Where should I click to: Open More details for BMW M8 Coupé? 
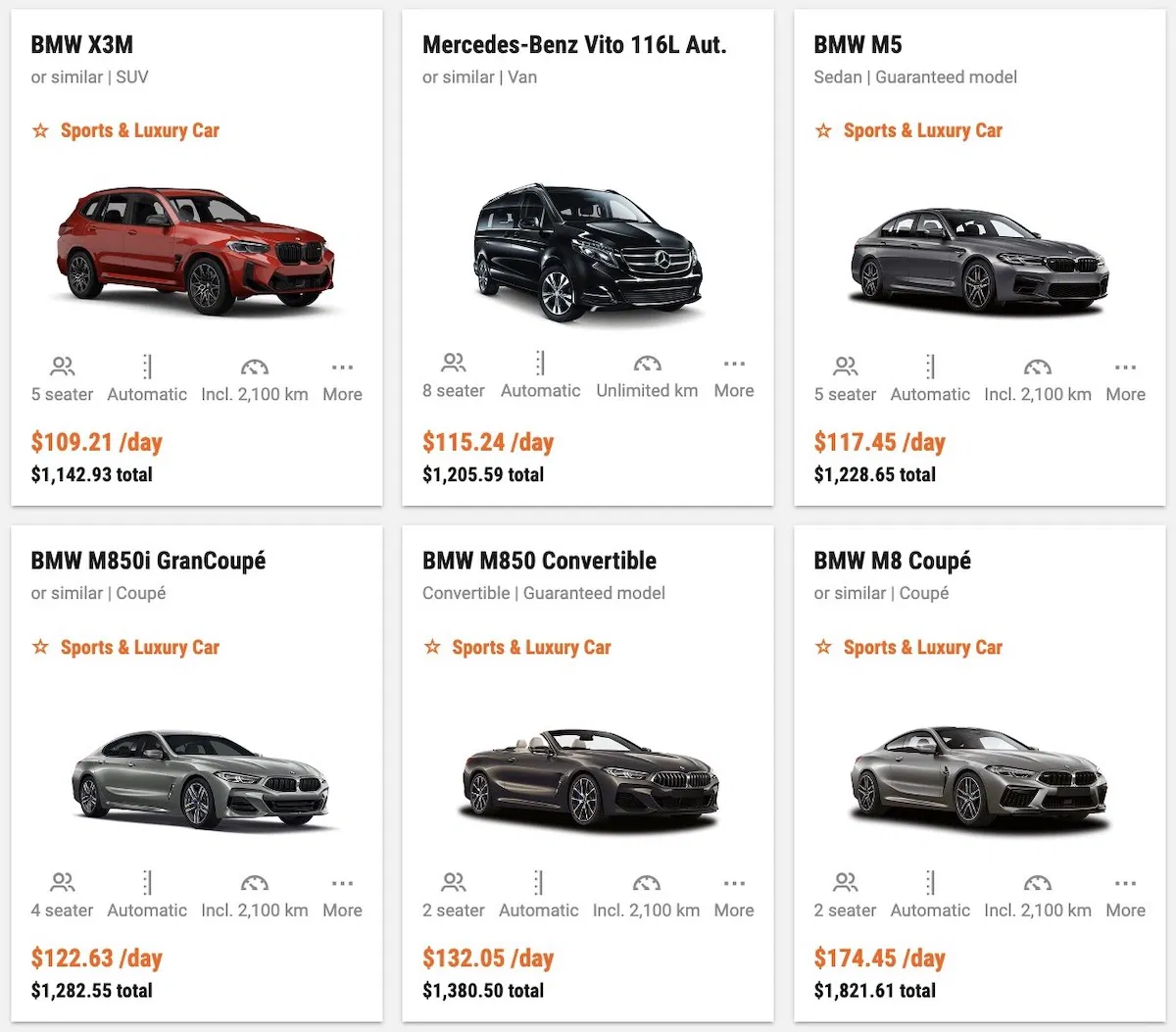[x=1125, y=896]
